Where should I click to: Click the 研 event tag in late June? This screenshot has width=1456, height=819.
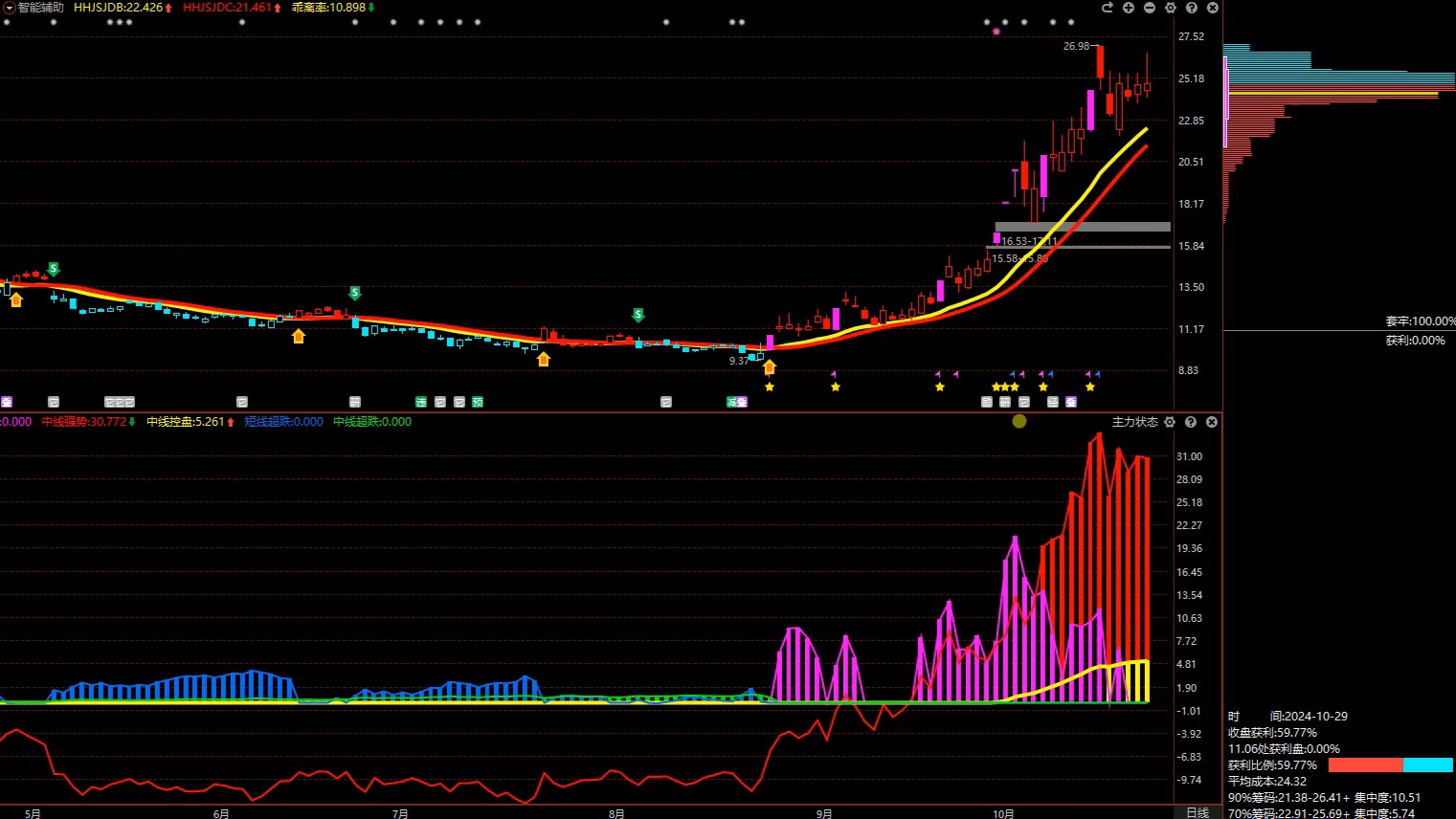tap(355, 402)
